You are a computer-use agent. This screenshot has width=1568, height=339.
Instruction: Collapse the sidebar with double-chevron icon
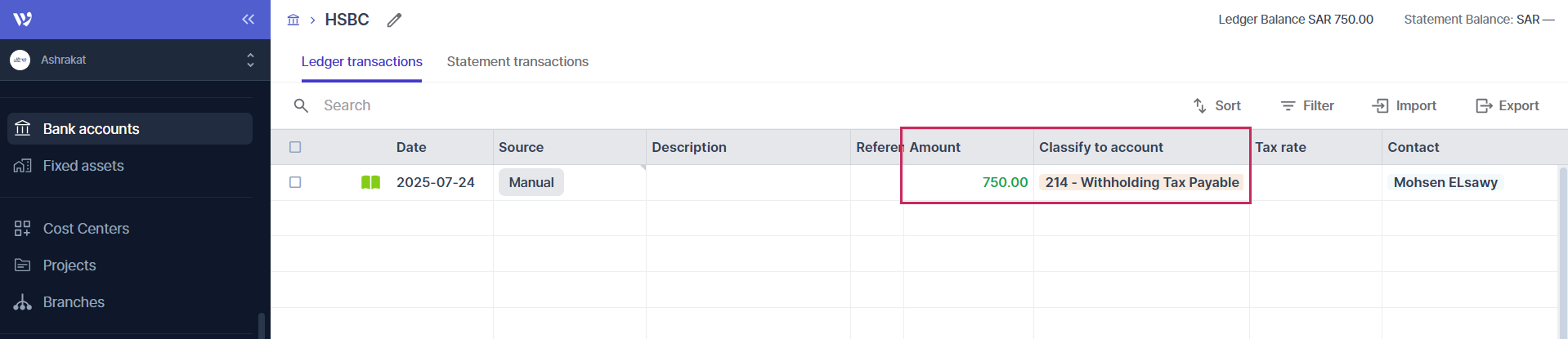coord(248,20)
